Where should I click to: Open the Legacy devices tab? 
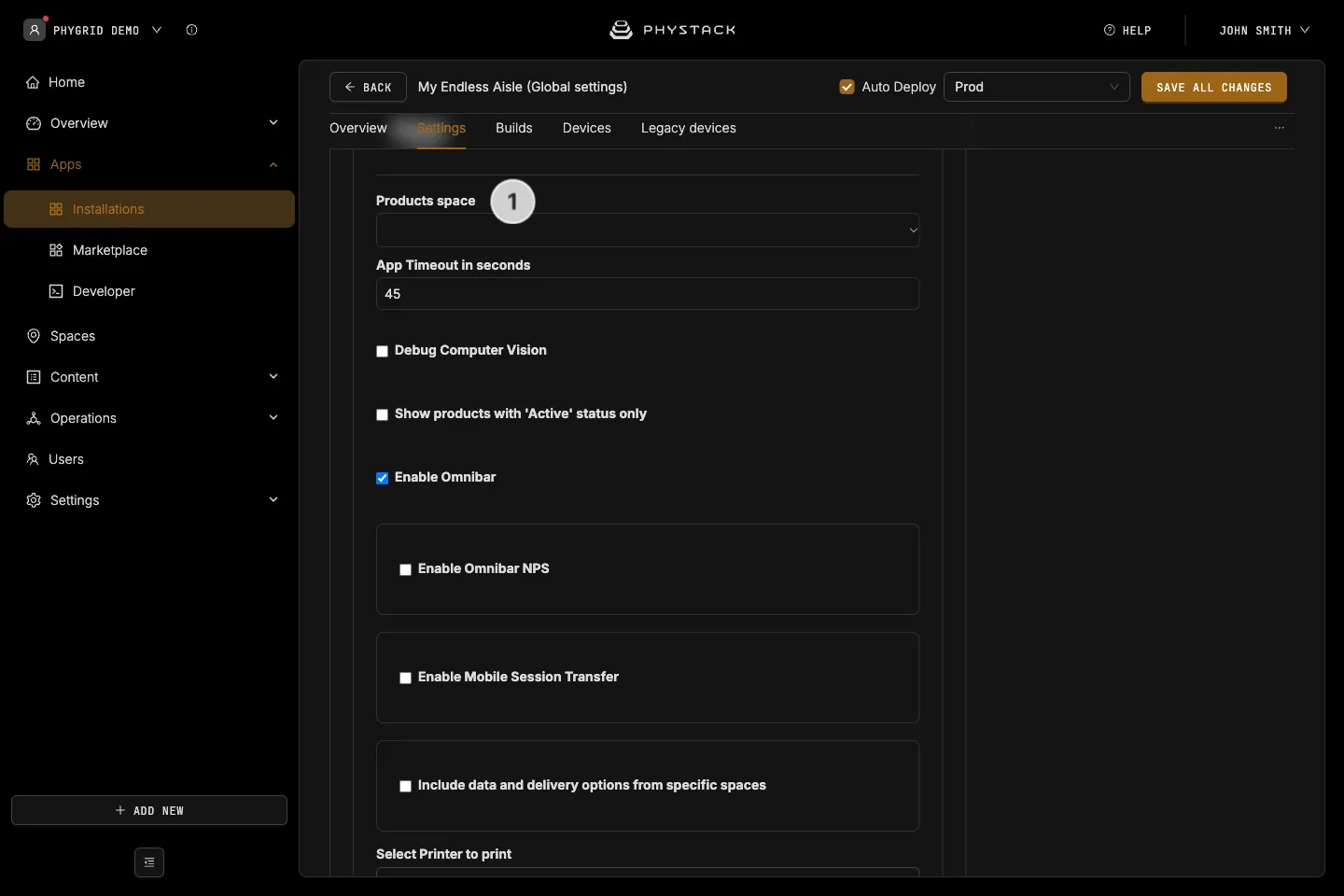(x=689, y=128)
